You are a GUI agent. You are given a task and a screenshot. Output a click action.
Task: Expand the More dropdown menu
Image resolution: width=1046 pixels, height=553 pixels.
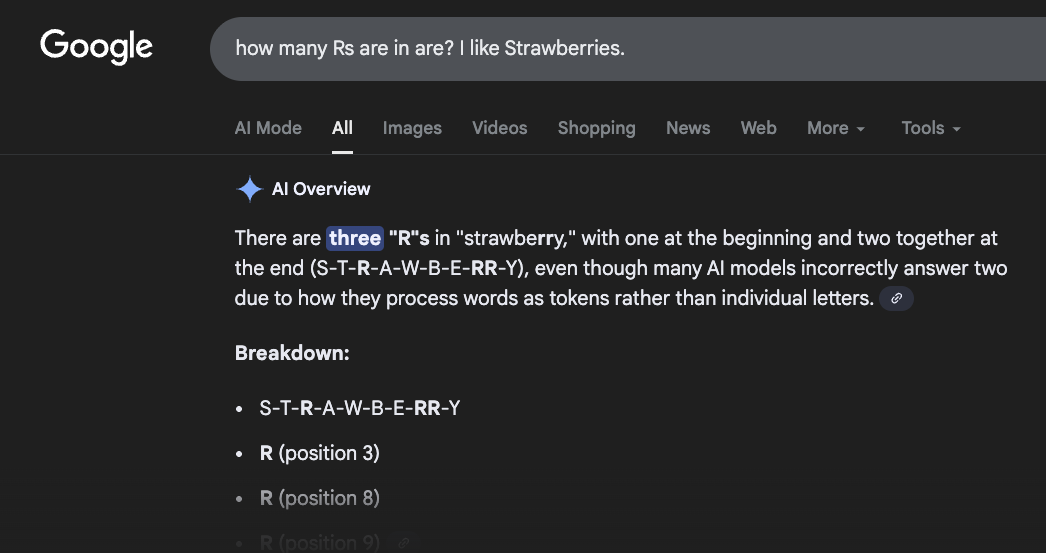tap(836, 128)
